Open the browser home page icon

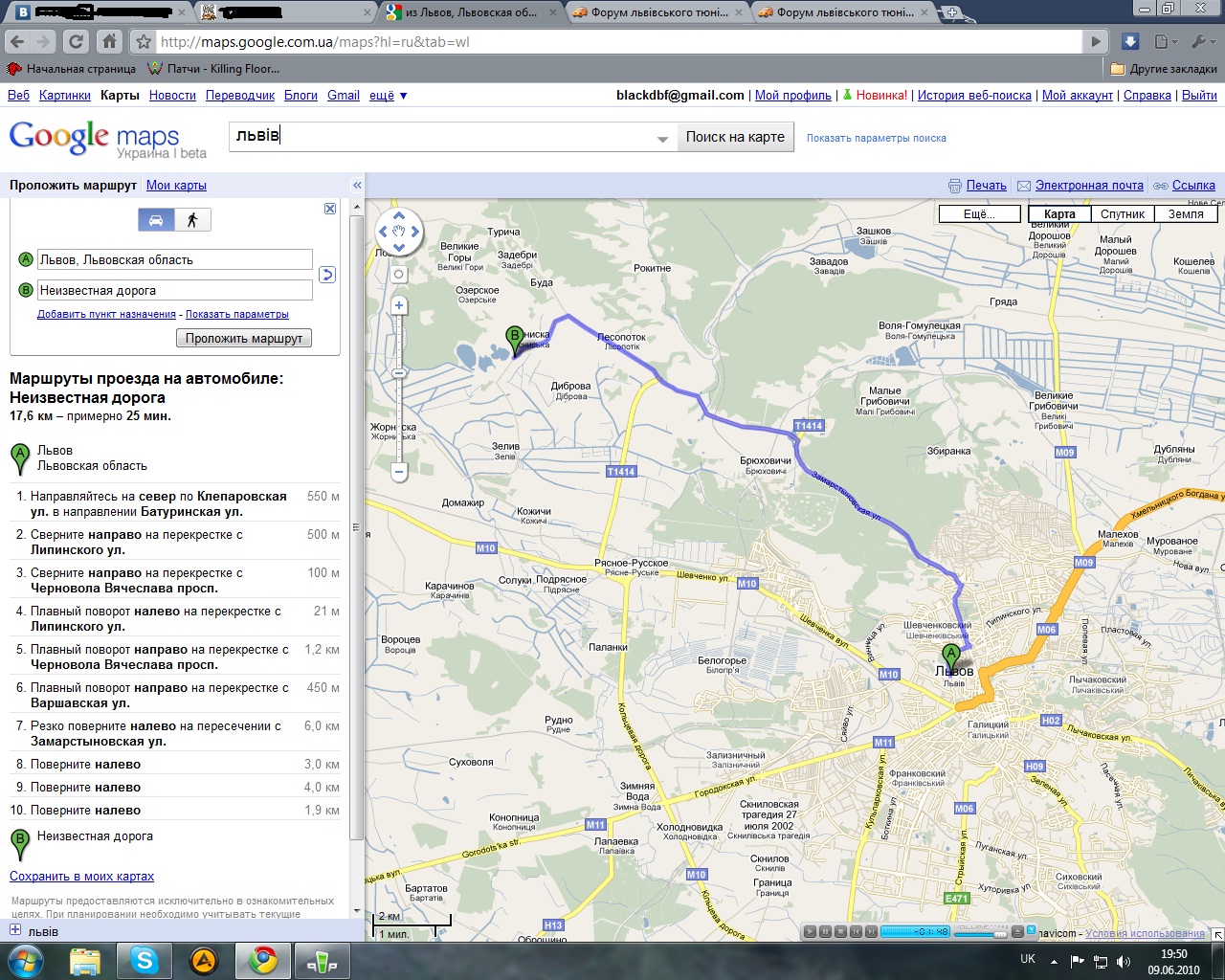click(x=109, y=42)
